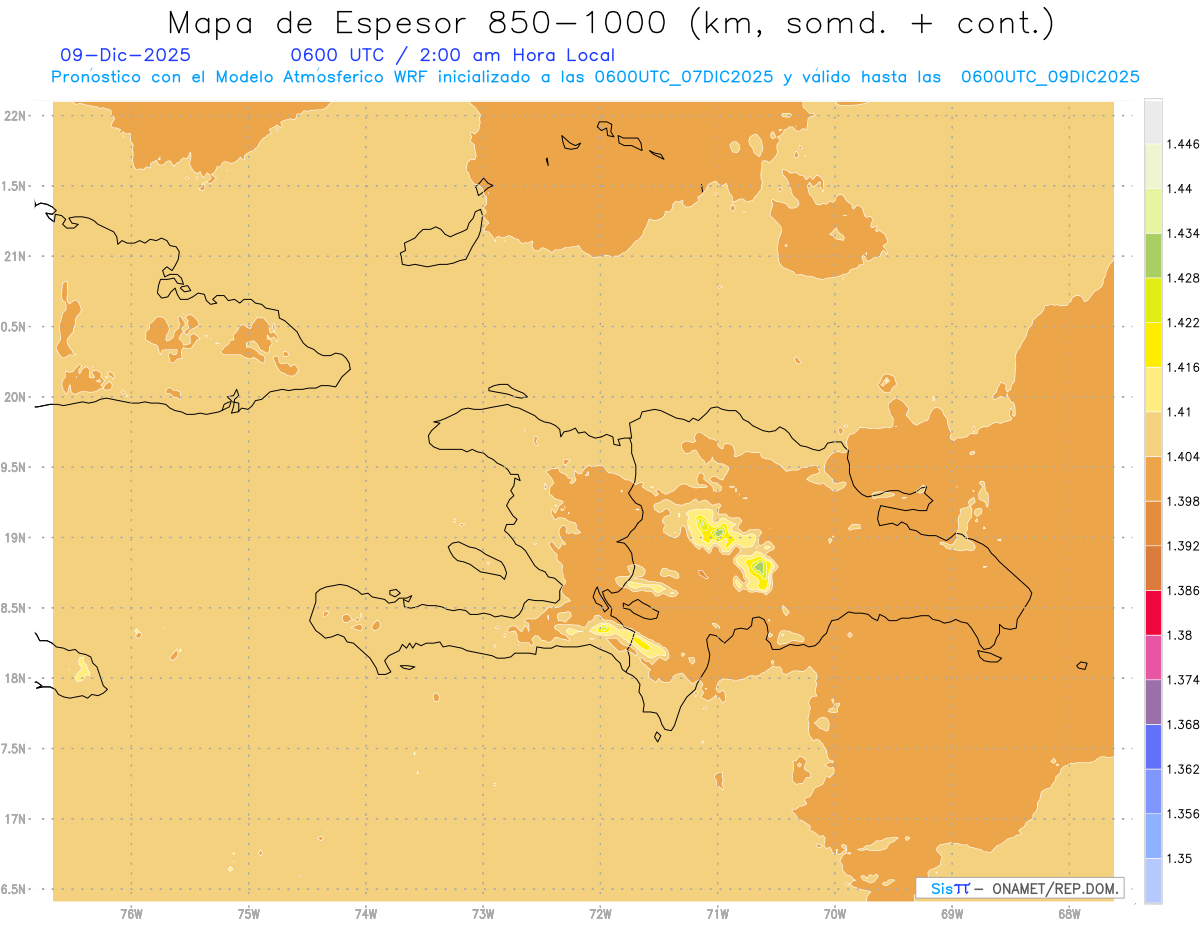
Task: Select the 71W longitude label
Action: coord(717,914)
